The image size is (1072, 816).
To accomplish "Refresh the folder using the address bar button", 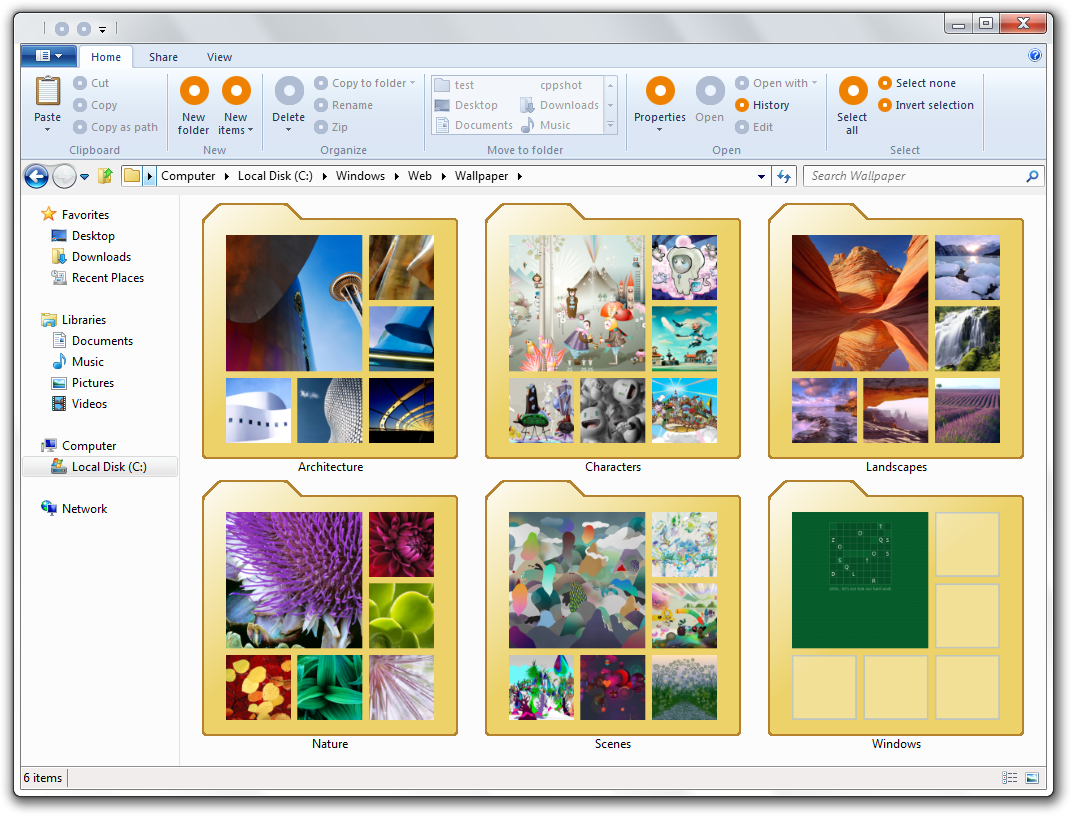I will pyautogui.click(x=785, y=176).
